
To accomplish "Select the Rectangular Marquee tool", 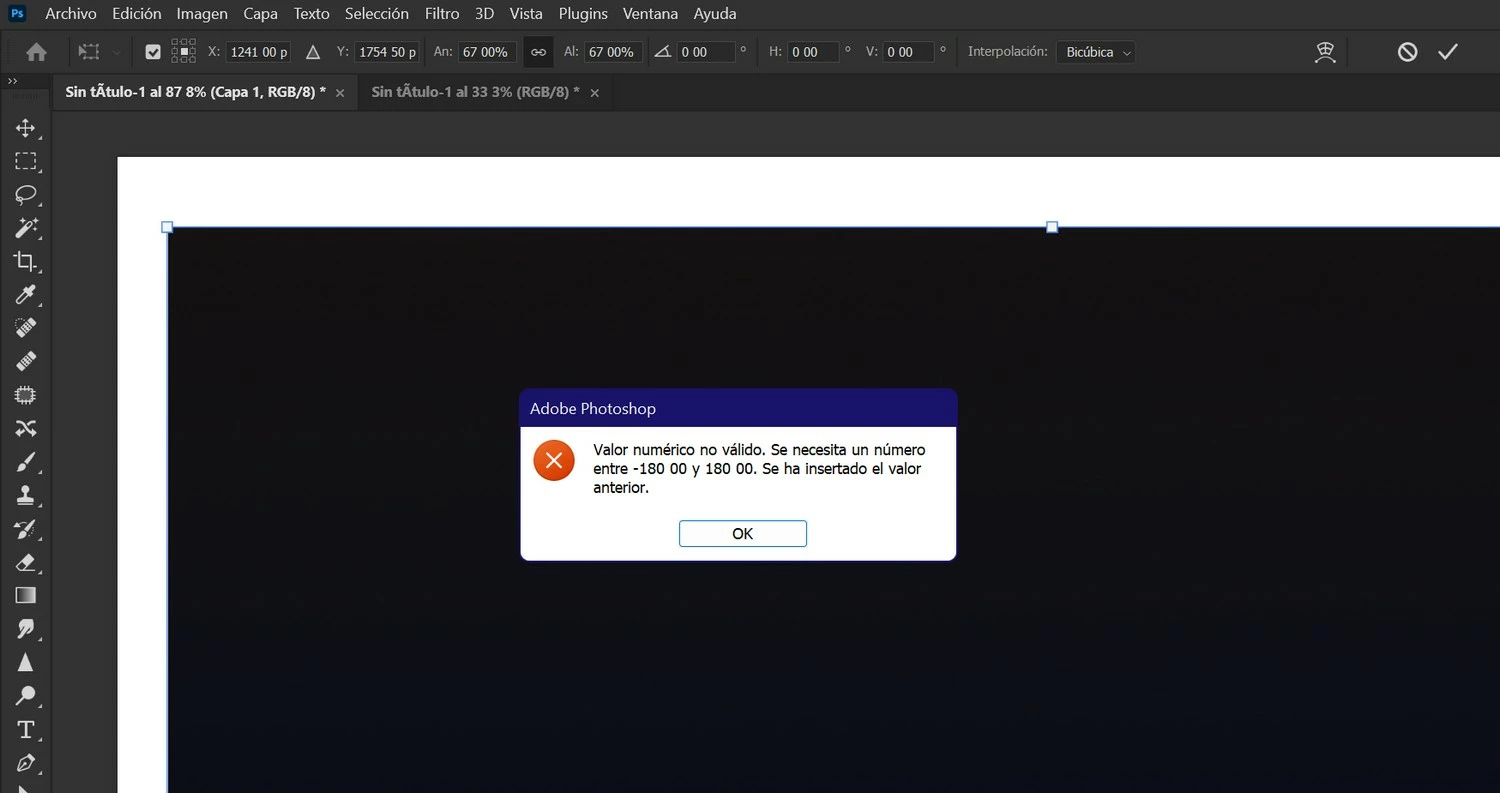I will point(26,161).
